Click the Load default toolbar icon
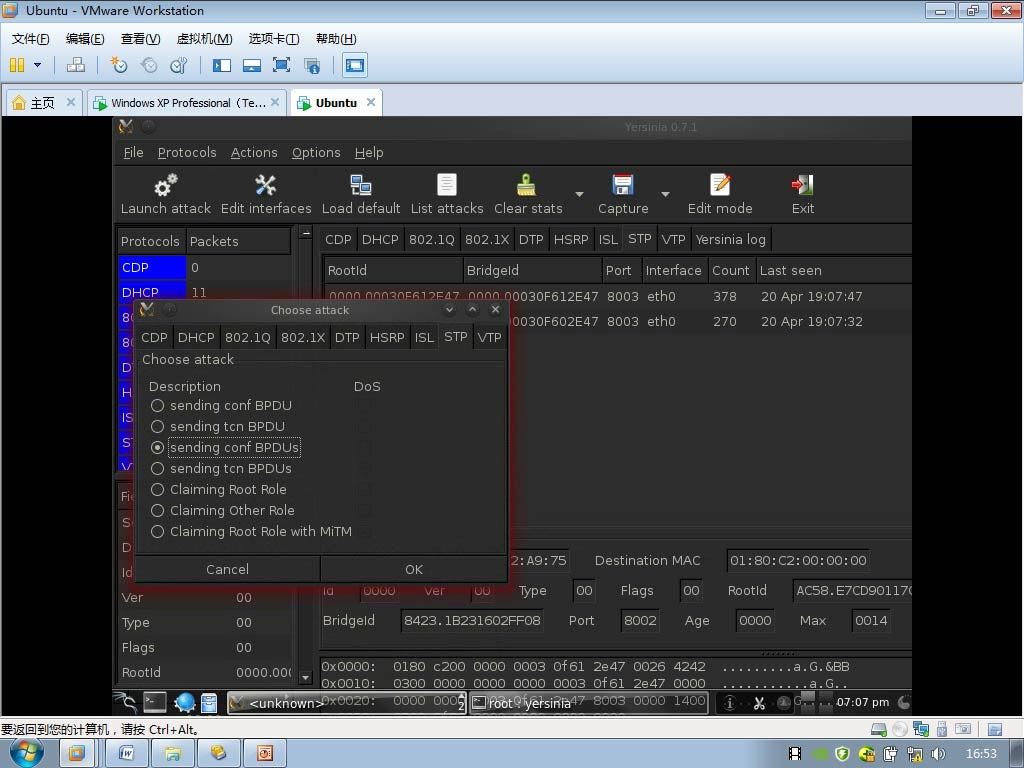The image size is (1024, 768). [360, 185]
